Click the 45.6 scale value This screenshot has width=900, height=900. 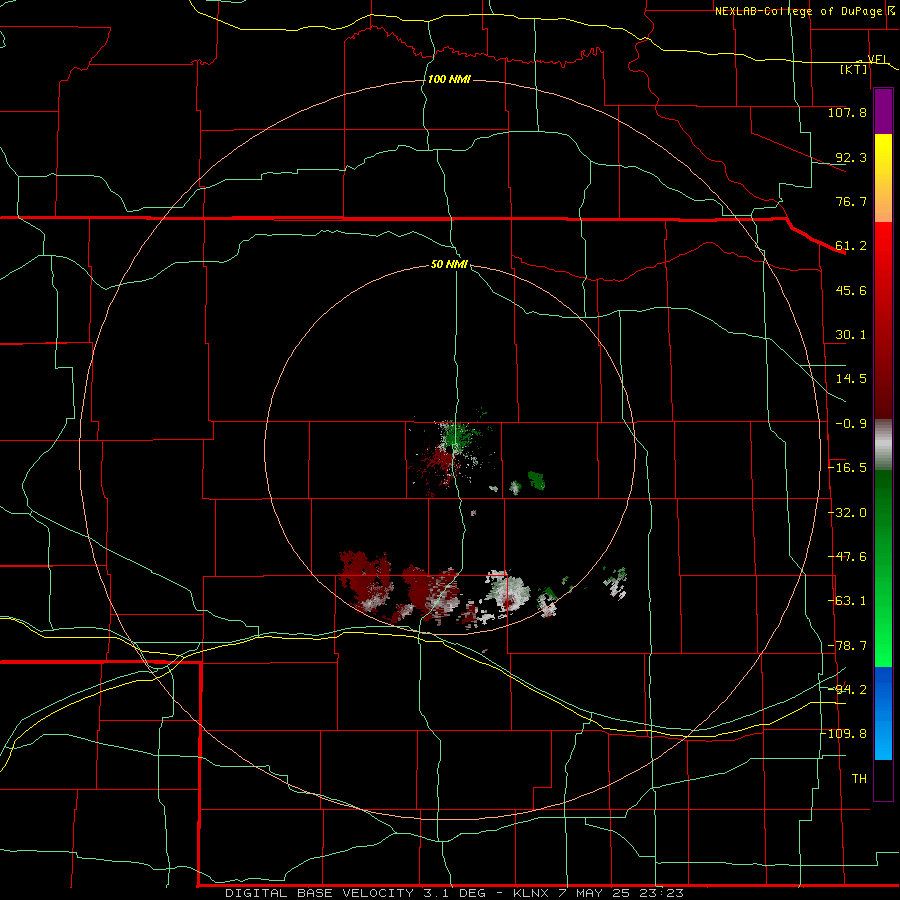click(x=851, y=290)
